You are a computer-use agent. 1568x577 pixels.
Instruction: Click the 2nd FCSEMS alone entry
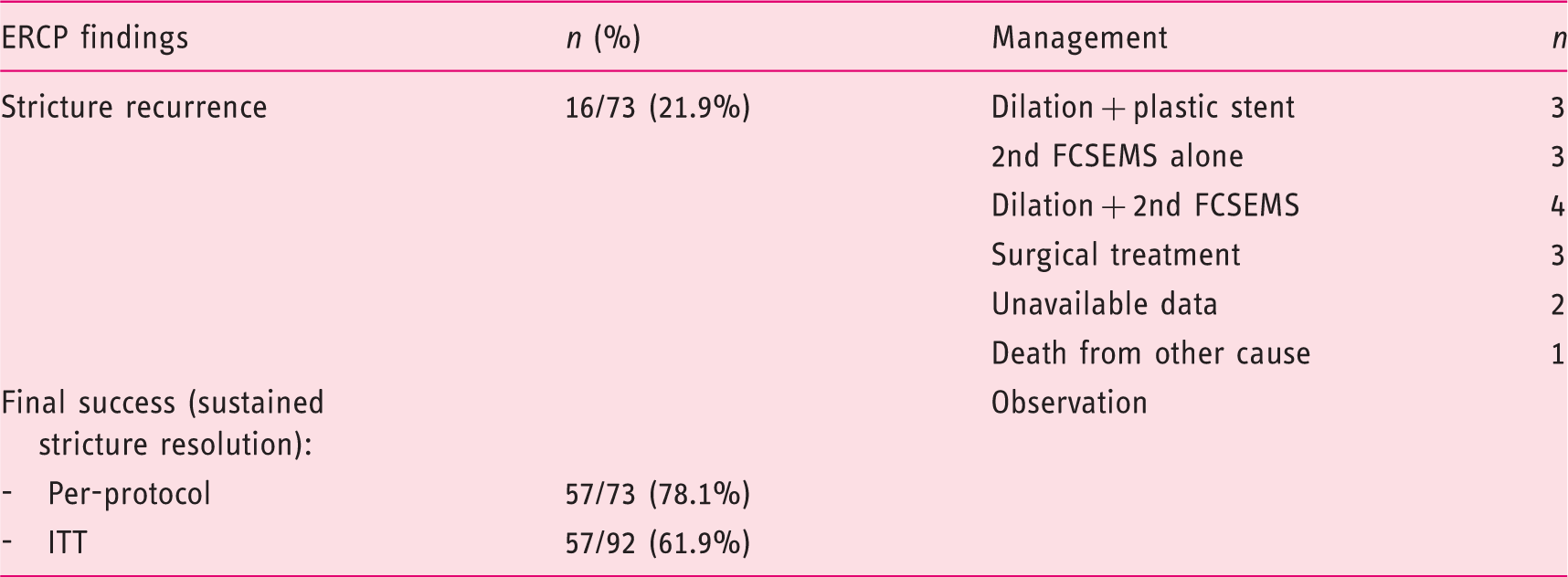click(1118, 156)
